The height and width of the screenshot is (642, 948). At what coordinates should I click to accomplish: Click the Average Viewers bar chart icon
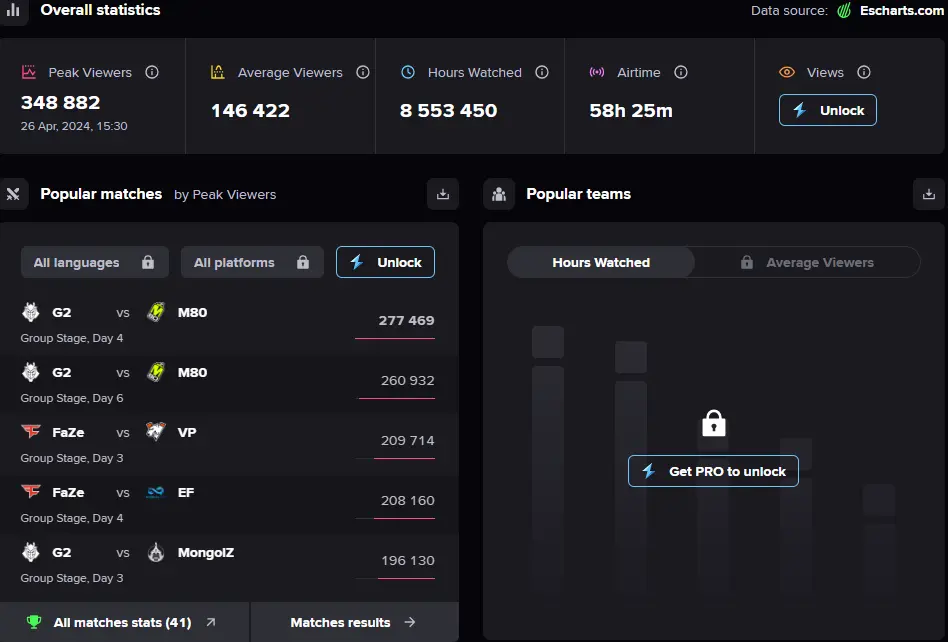coord(218,72)
